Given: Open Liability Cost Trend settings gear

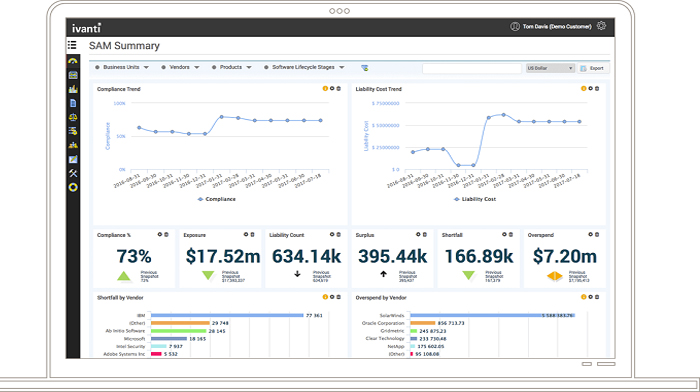Looking at the screenshot, I should click(x=590, y=88).
